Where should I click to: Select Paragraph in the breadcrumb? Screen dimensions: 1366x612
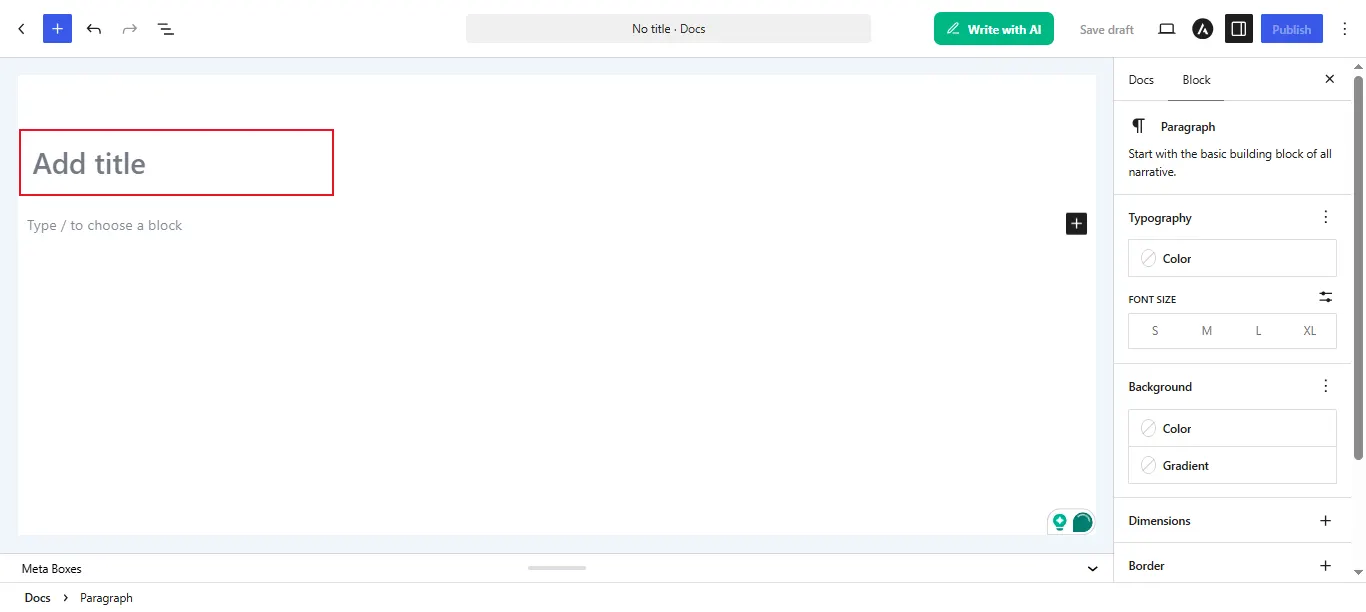[x=106, y=598]
